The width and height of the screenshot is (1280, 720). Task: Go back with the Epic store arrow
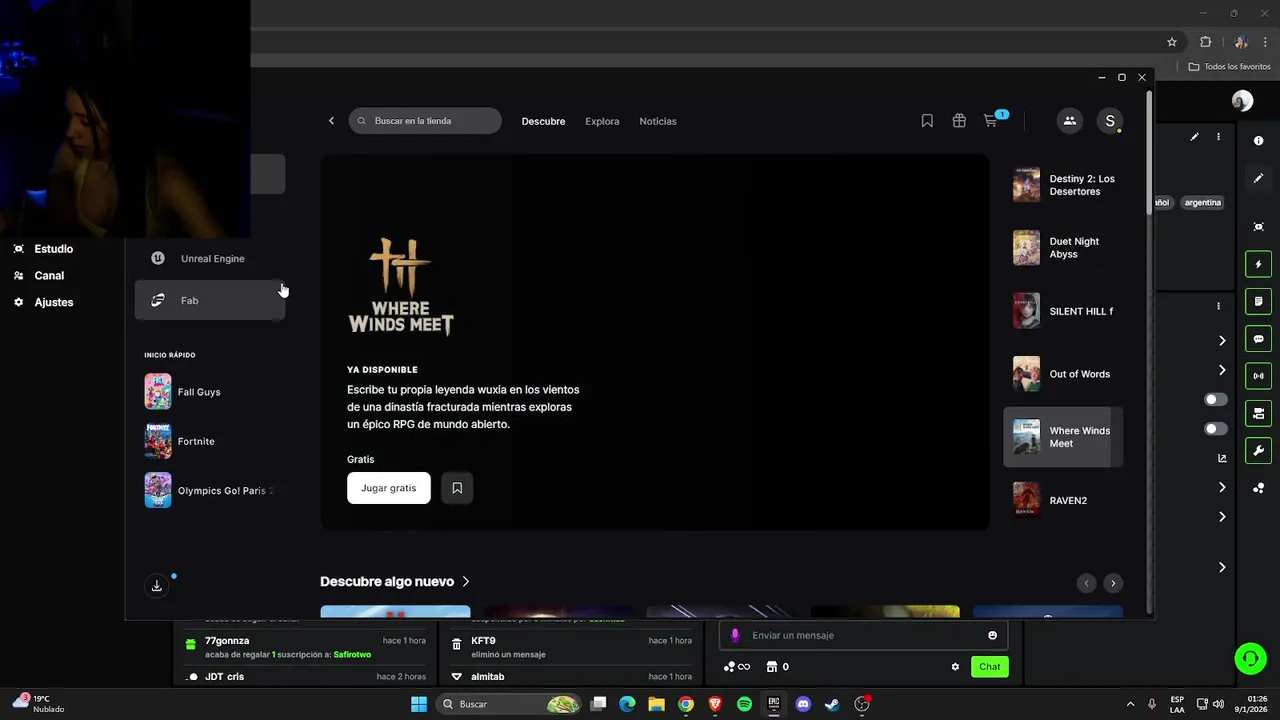click(x=331, y=121)
